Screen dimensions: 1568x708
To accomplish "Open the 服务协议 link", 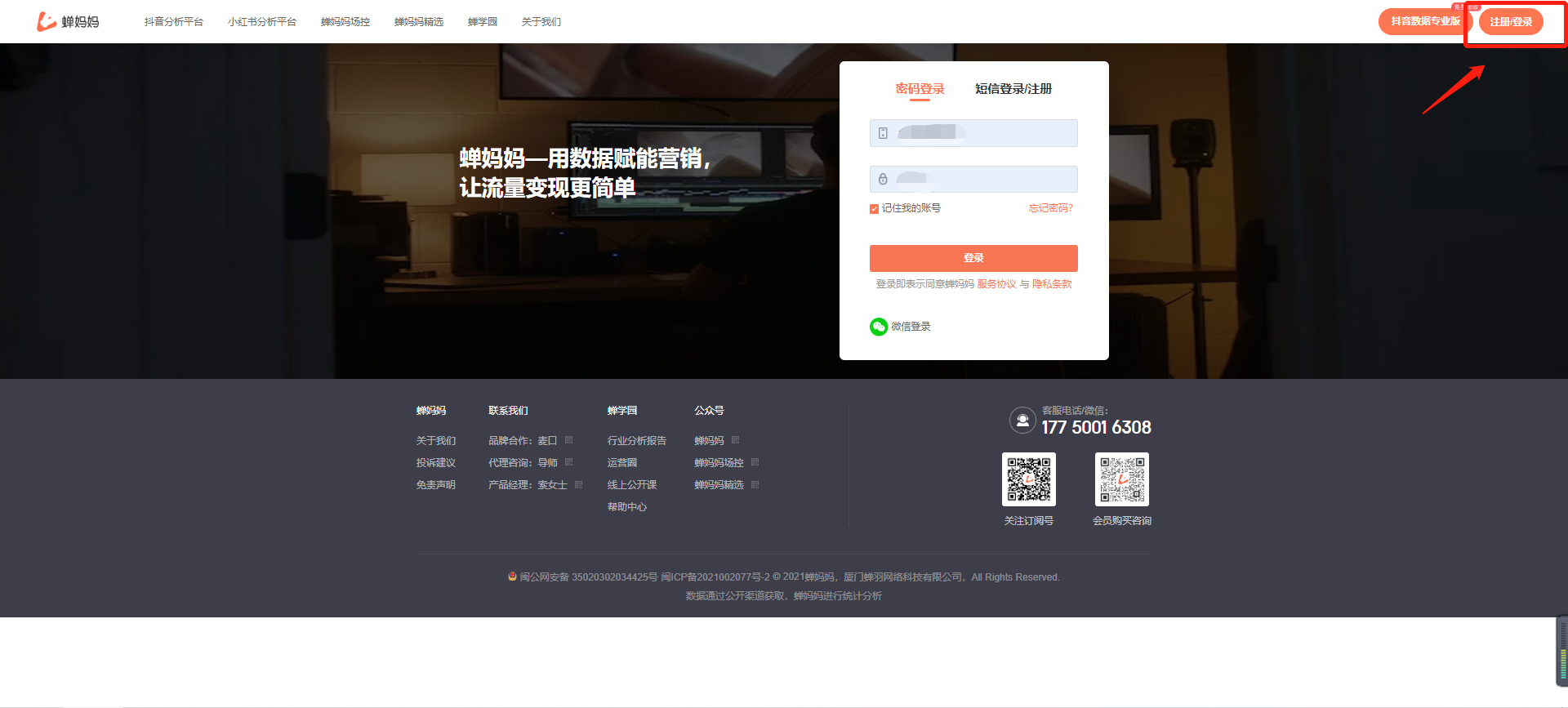I will [996, 284].
